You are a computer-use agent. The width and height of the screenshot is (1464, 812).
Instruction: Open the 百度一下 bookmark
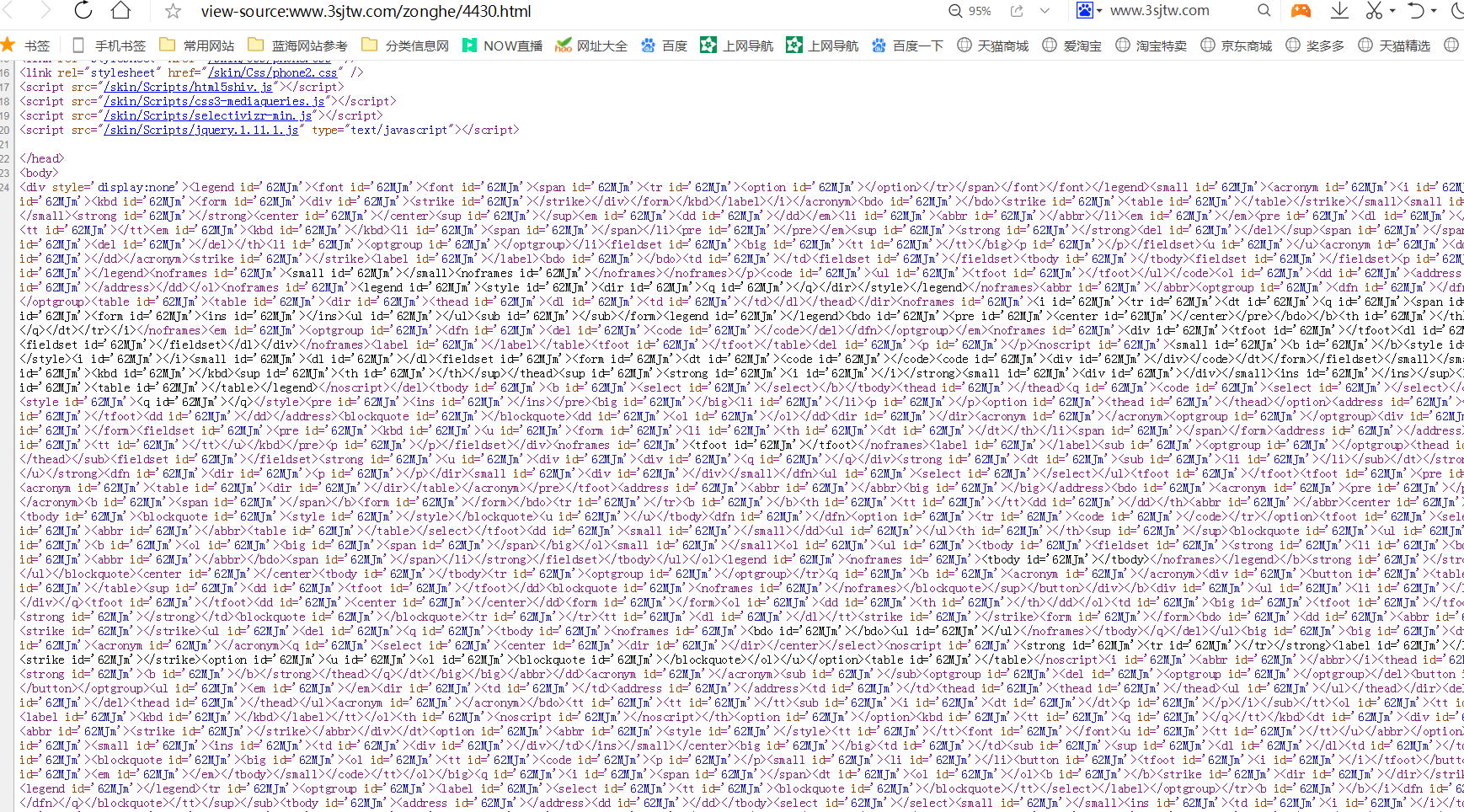[907, 45]
